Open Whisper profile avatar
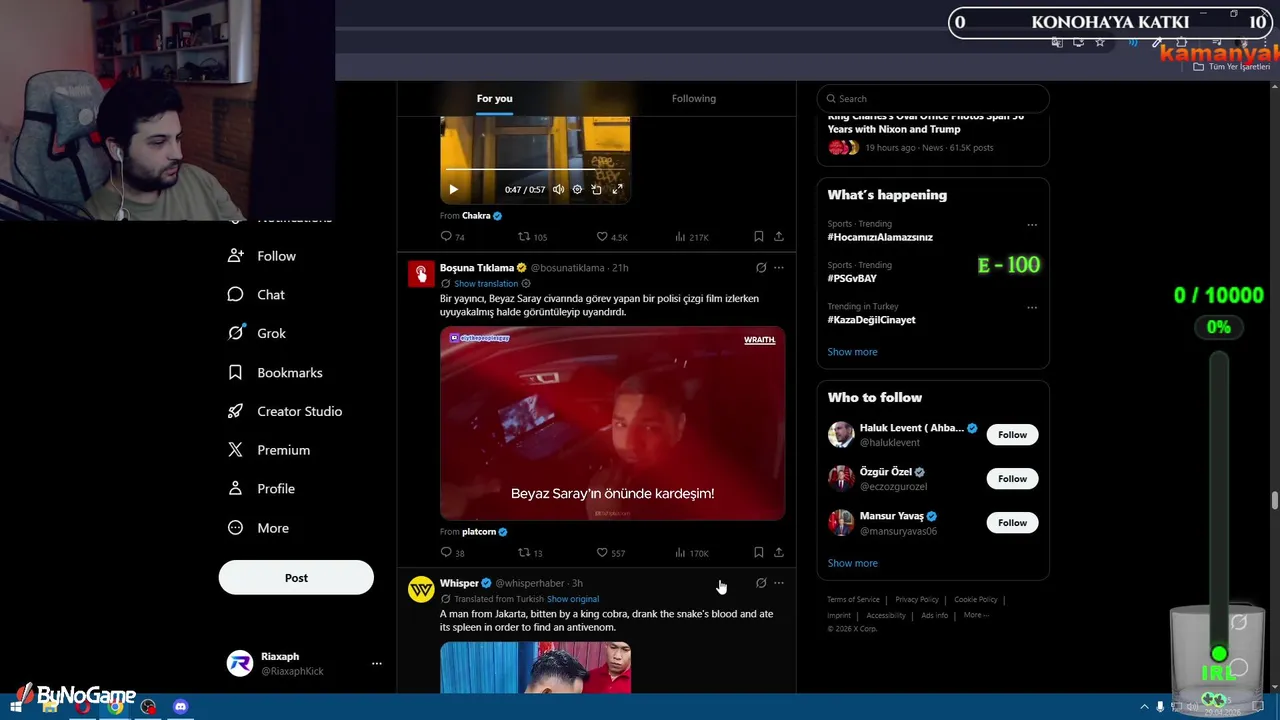This screenshot has height=720, width=1280. coord(421,589)
